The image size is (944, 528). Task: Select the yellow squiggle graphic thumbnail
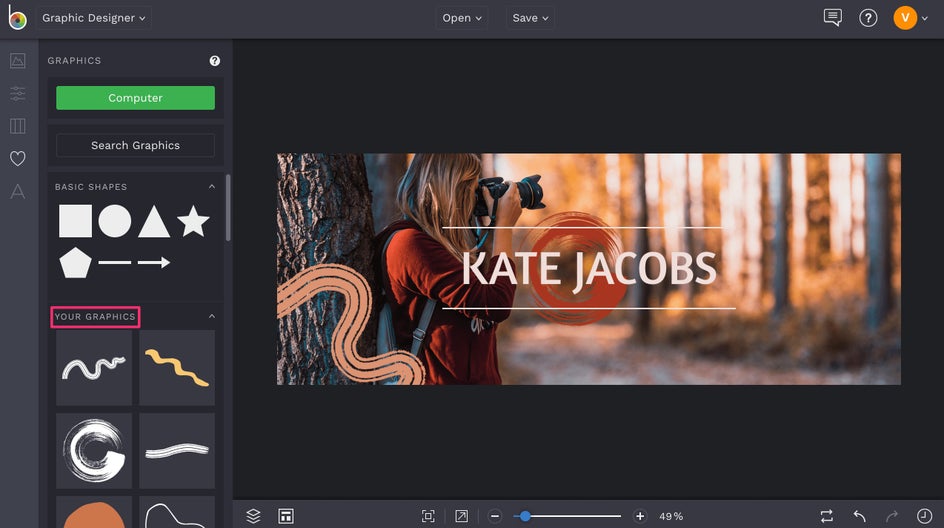point(177,367)
